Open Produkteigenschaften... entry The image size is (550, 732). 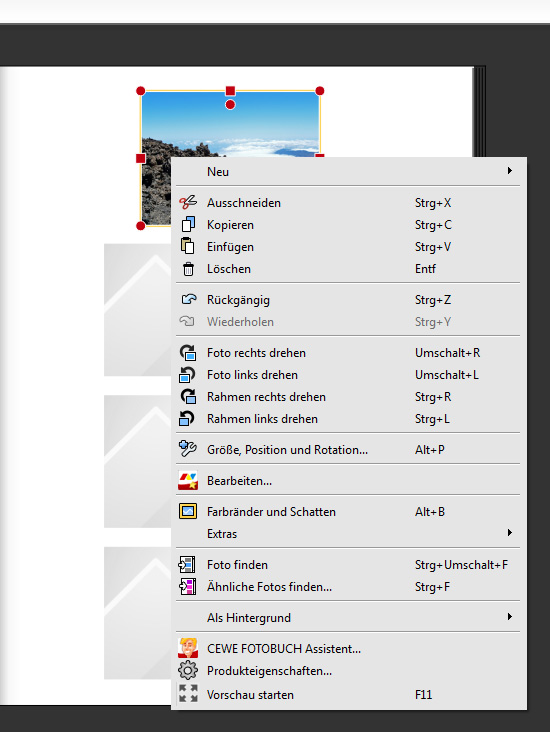(x=348, y=670)
